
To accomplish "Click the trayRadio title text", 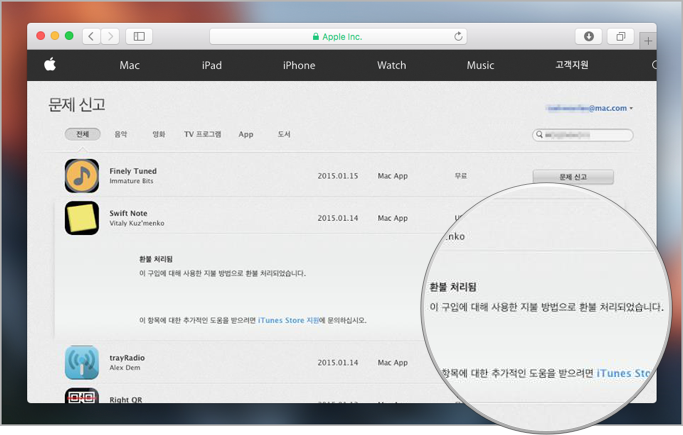I will tap(127, 358).
